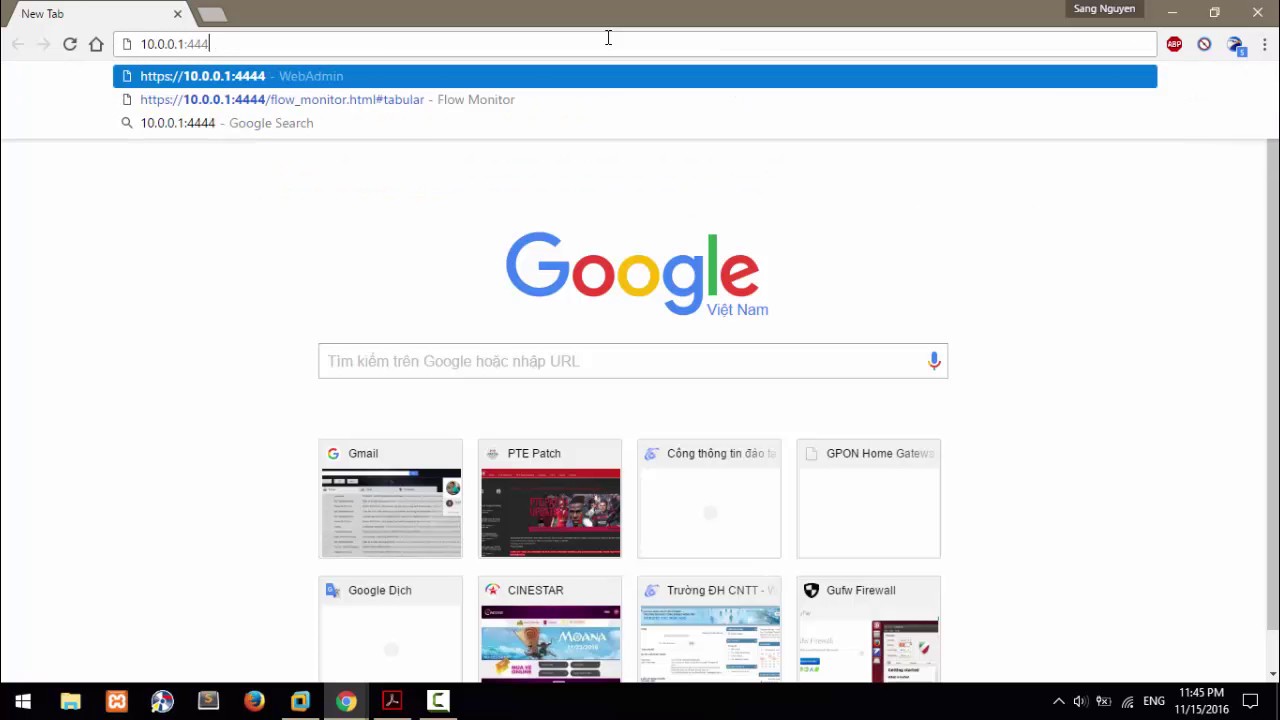The height and width of the screenshot is (720, 1280).
Task: Open the Sang Nguyen profile button
Action: [1104, 9]
